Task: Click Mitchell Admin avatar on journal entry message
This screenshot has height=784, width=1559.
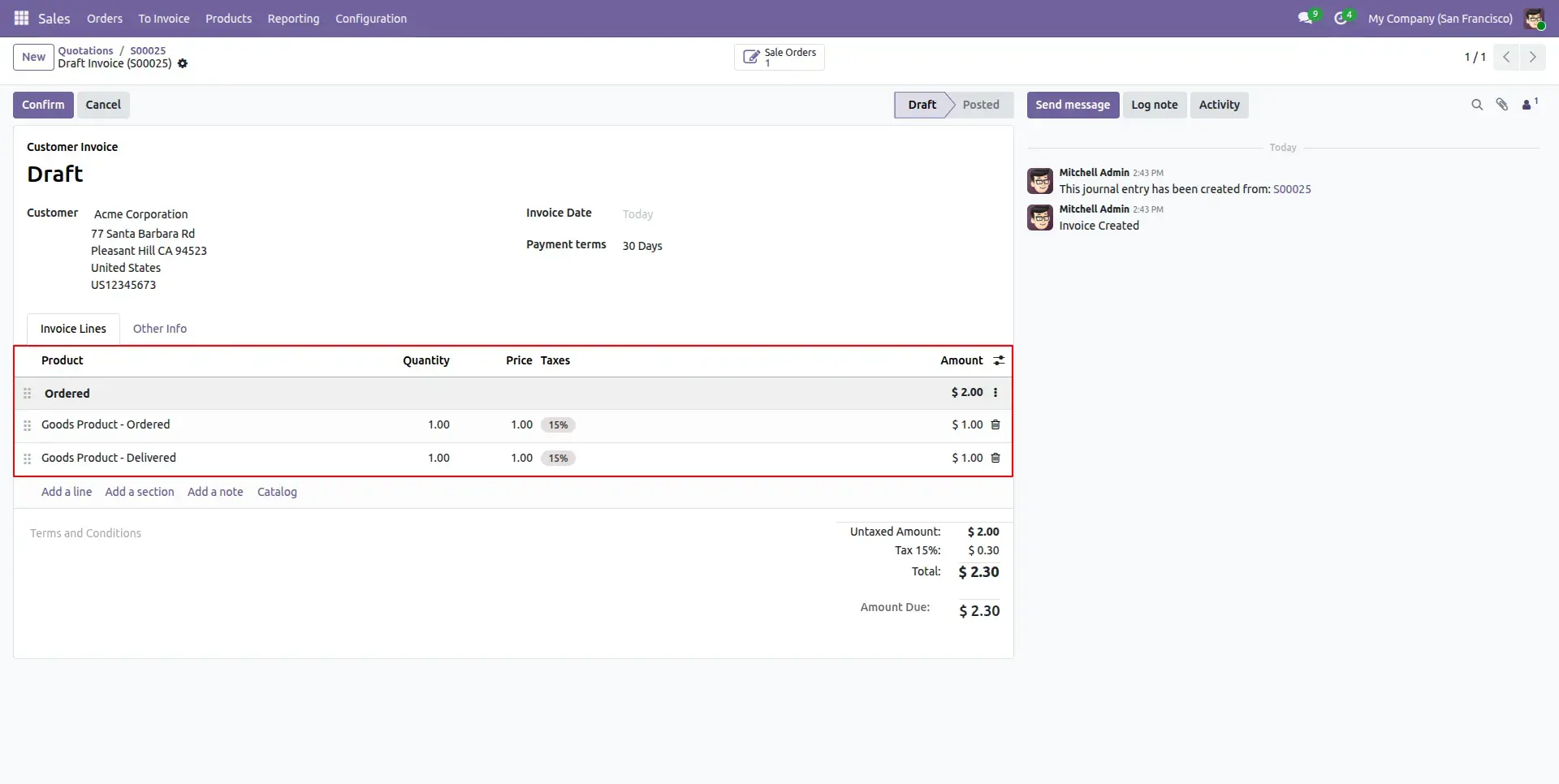Action: coord(1040,181)
